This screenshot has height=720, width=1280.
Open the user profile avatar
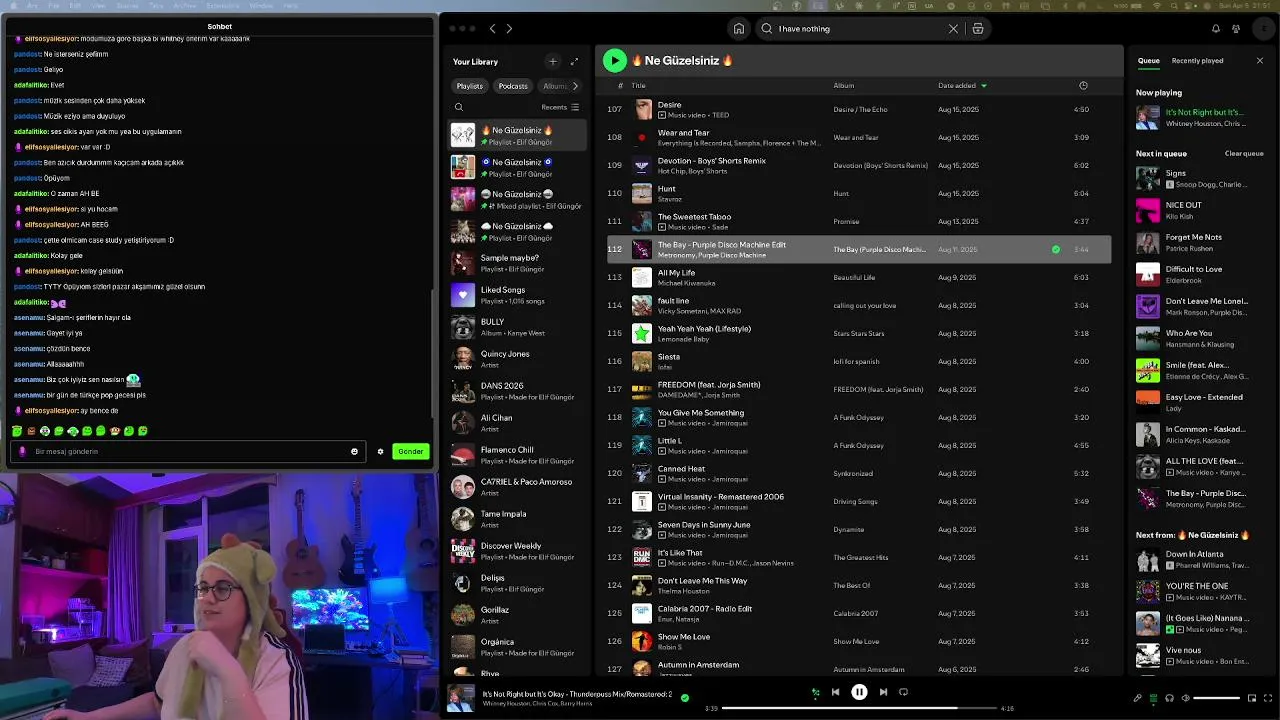(x=1265, y=29)
